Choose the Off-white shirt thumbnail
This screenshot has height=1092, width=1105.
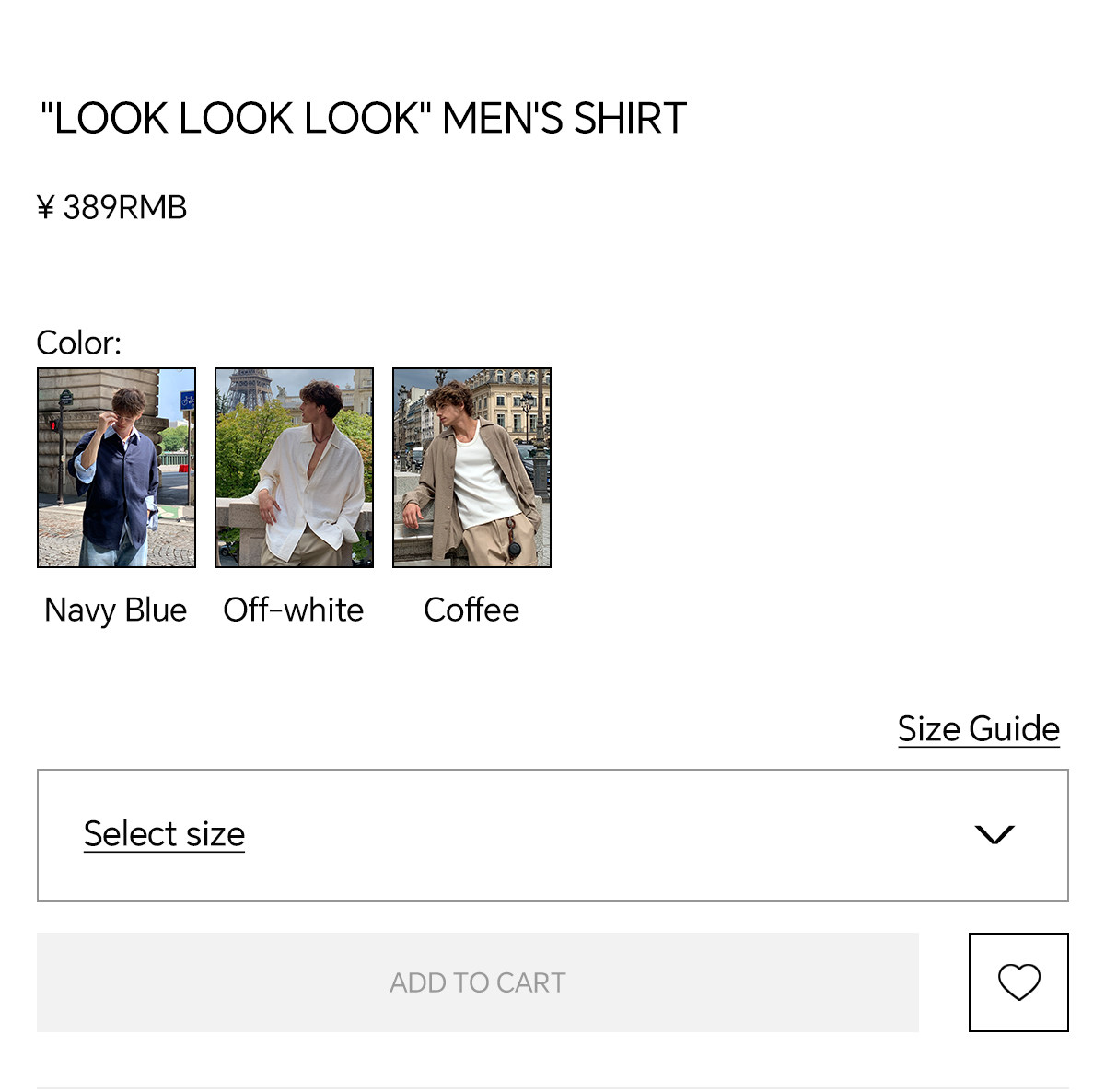[x=294, y=468]
